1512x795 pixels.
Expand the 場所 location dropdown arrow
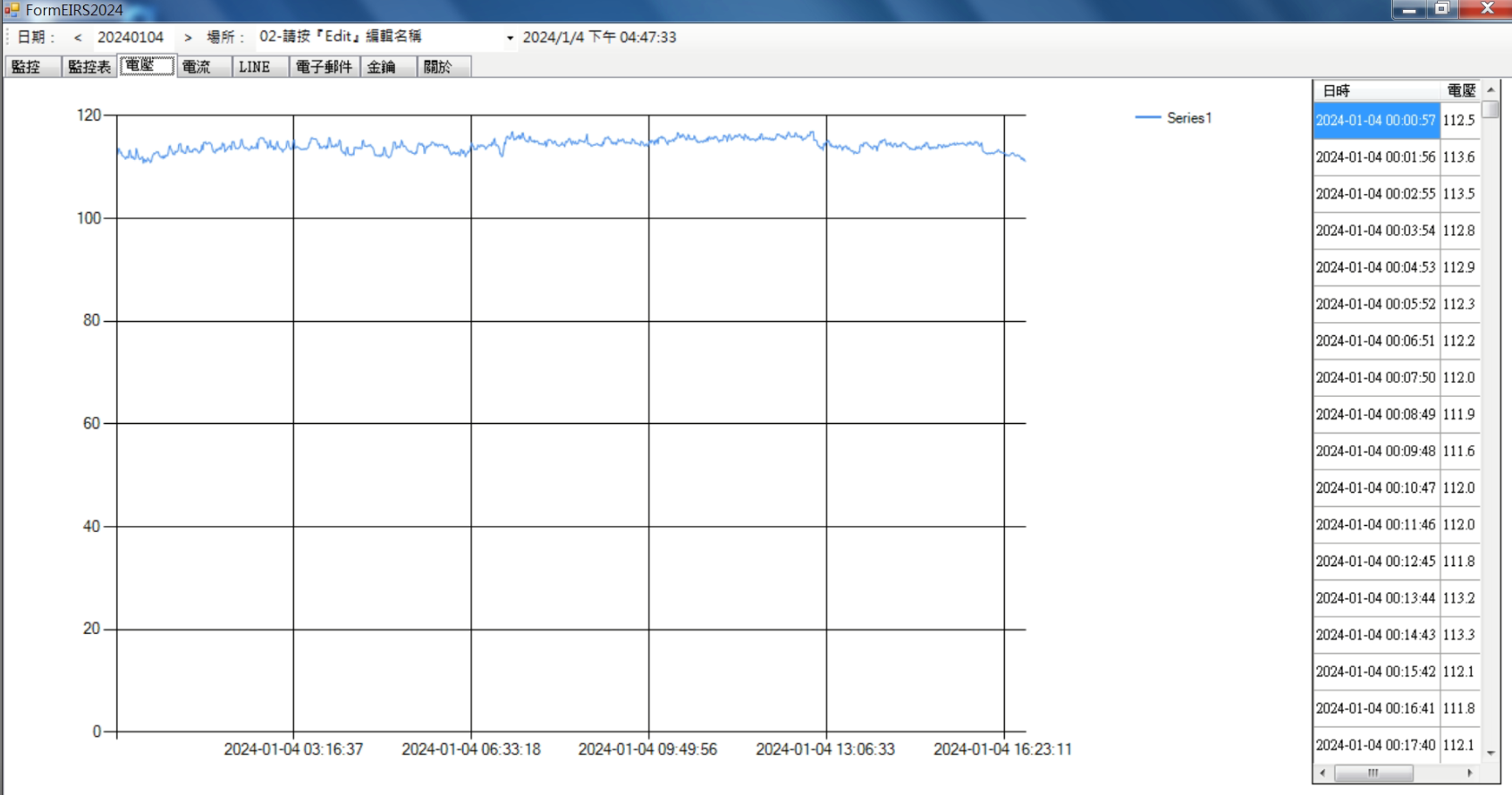(510, 38)
